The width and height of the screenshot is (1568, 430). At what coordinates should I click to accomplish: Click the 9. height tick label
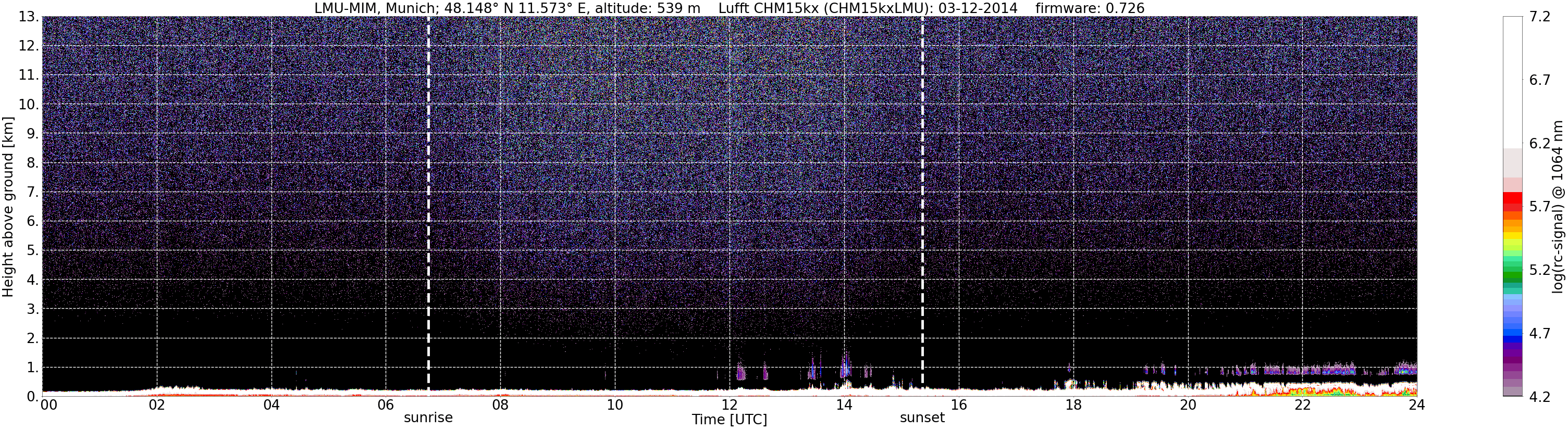33,134
